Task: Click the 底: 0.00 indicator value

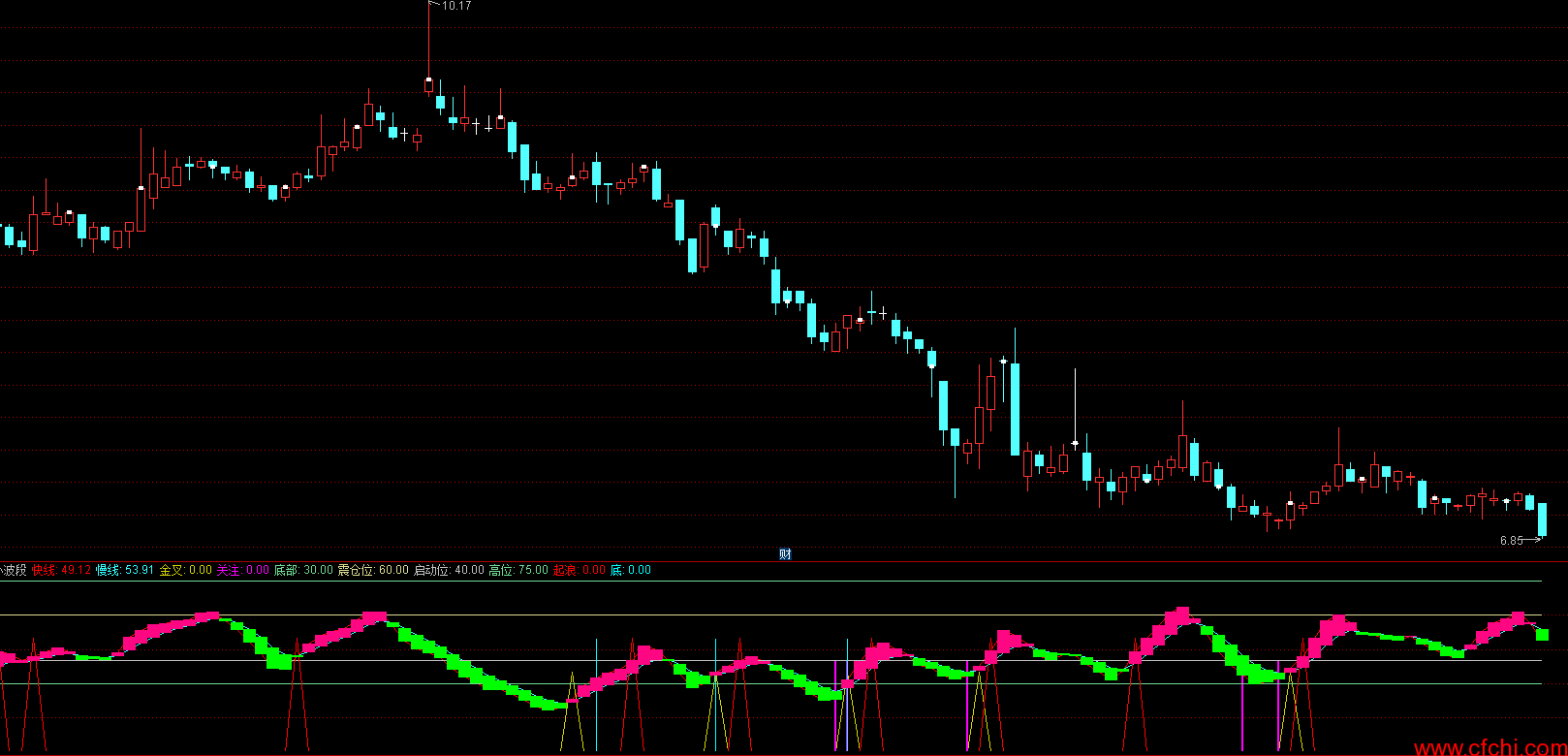Action: 631,570
